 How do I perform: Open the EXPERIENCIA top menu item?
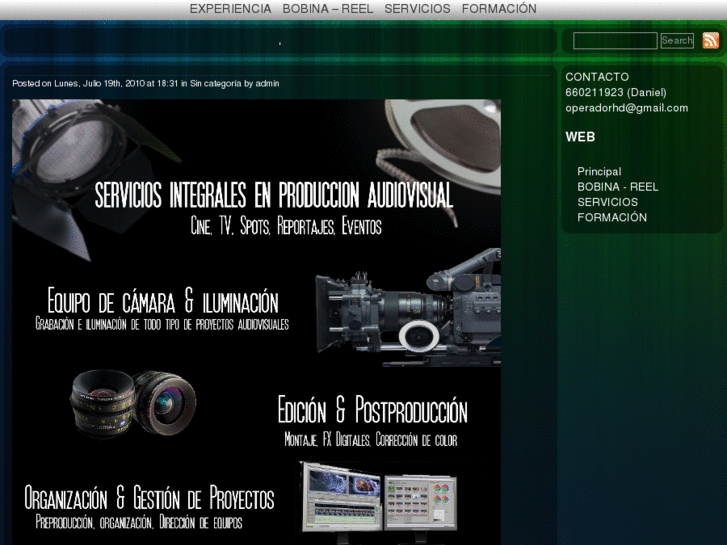pyautogui.click(x=230, y=9)
